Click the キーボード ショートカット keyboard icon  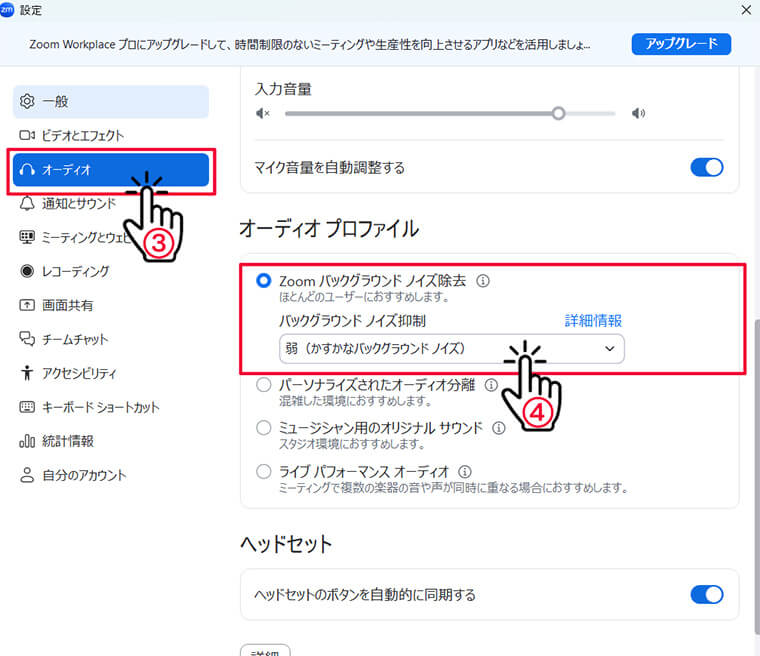28,407
